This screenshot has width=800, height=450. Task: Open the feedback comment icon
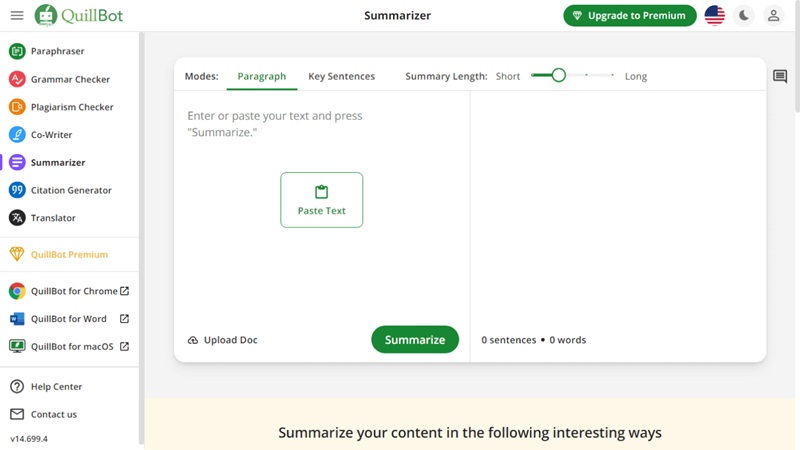[780, 77]
